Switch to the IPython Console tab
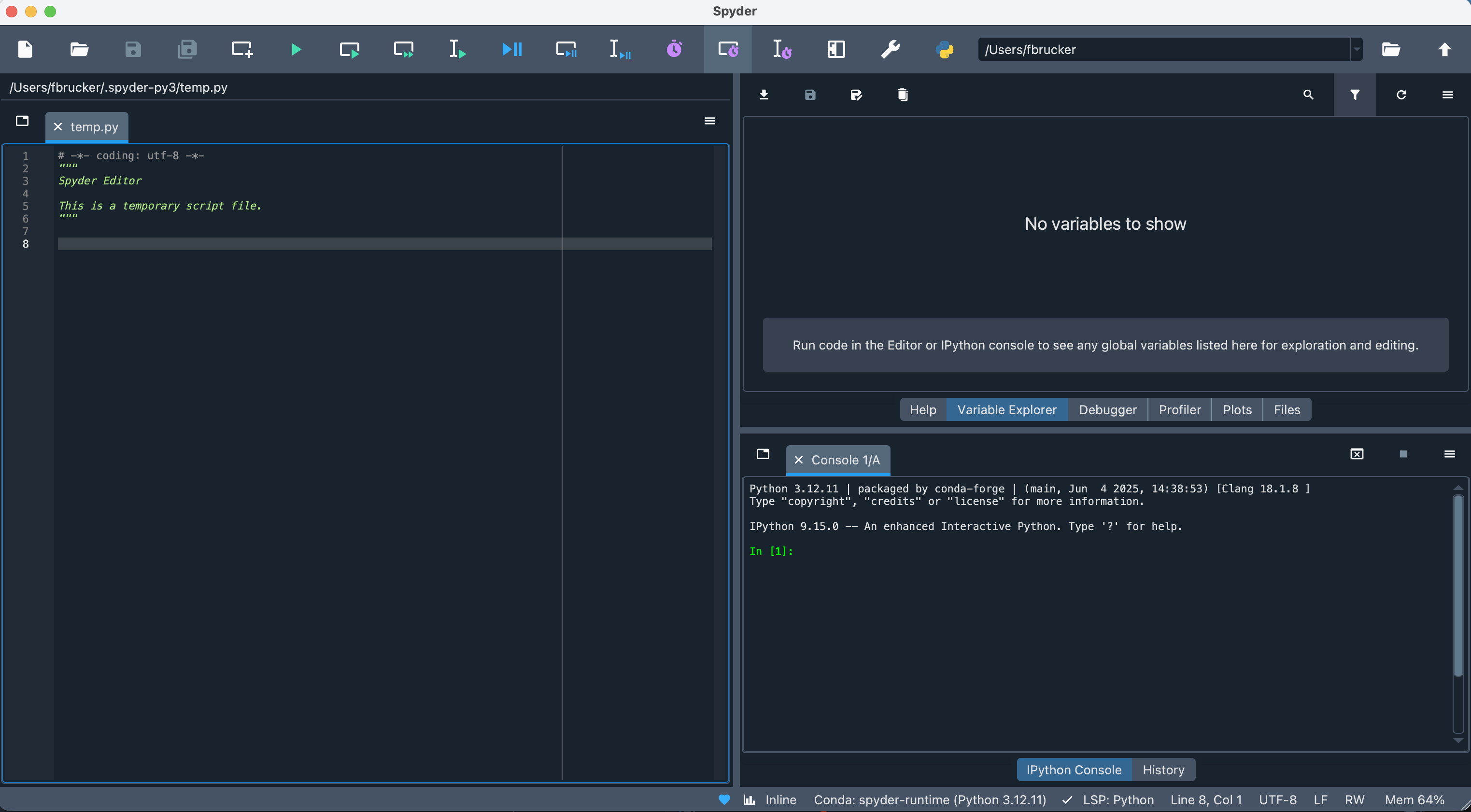Image resolution: width=1471 pixels, height=812 pixels. tap(1074, 770)
